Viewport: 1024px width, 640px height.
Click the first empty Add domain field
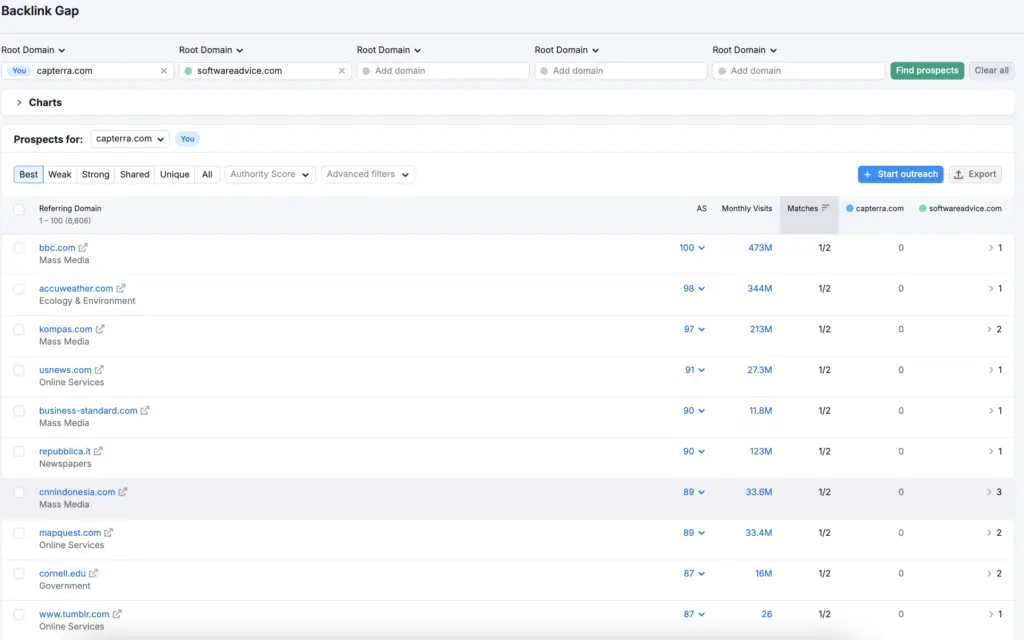[x=443, y=71]
